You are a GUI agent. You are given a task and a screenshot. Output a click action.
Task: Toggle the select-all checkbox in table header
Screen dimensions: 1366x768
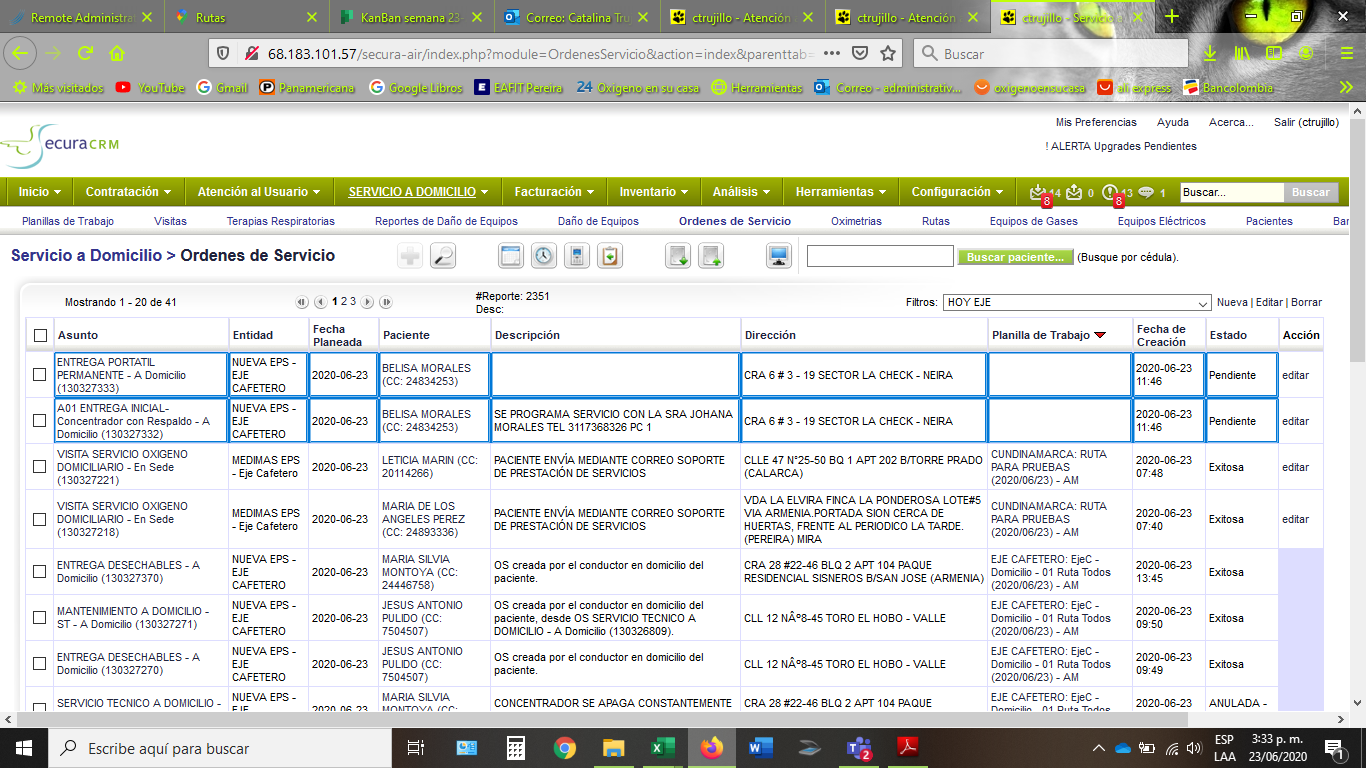40,335
